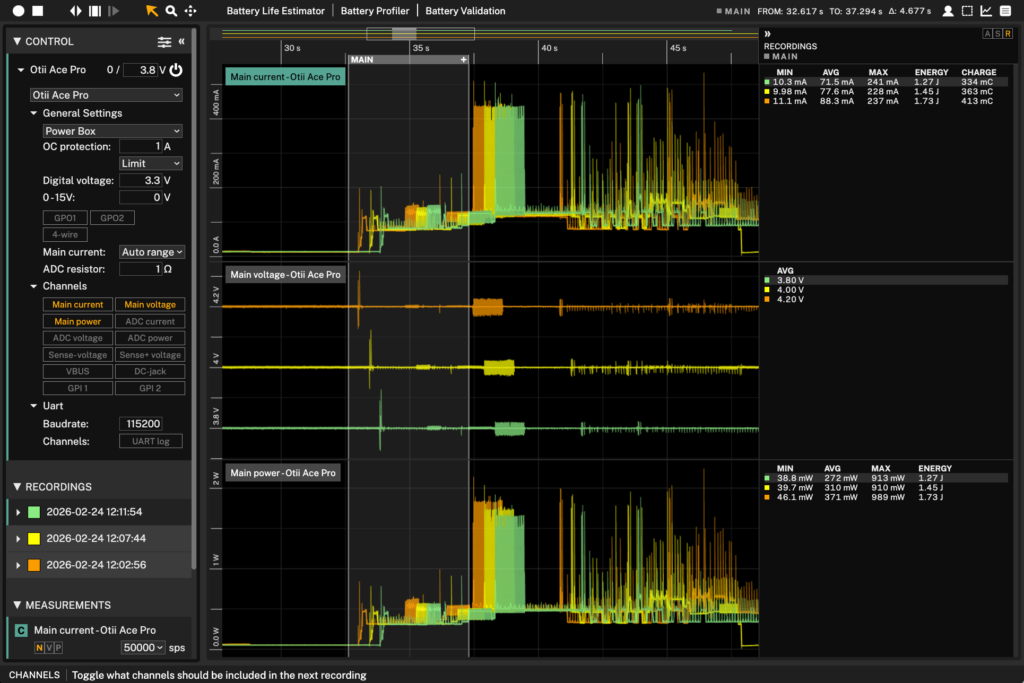1024x683 pixels.
Task: Collapse the Control sidebar with double chevron
Action: (x=181, y=42)
